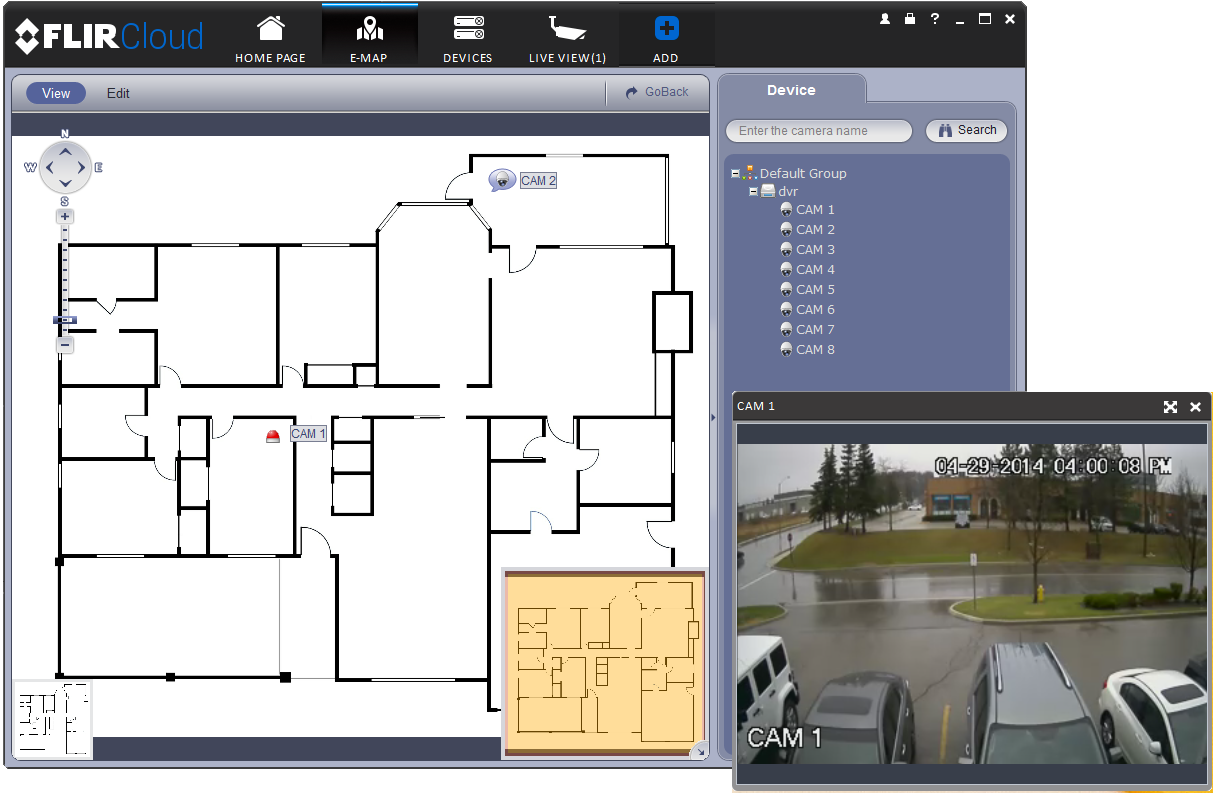Click the lock icon in title bar
Screen dimensions: 1213x793
pyautogui.click(x=910, y=19)
